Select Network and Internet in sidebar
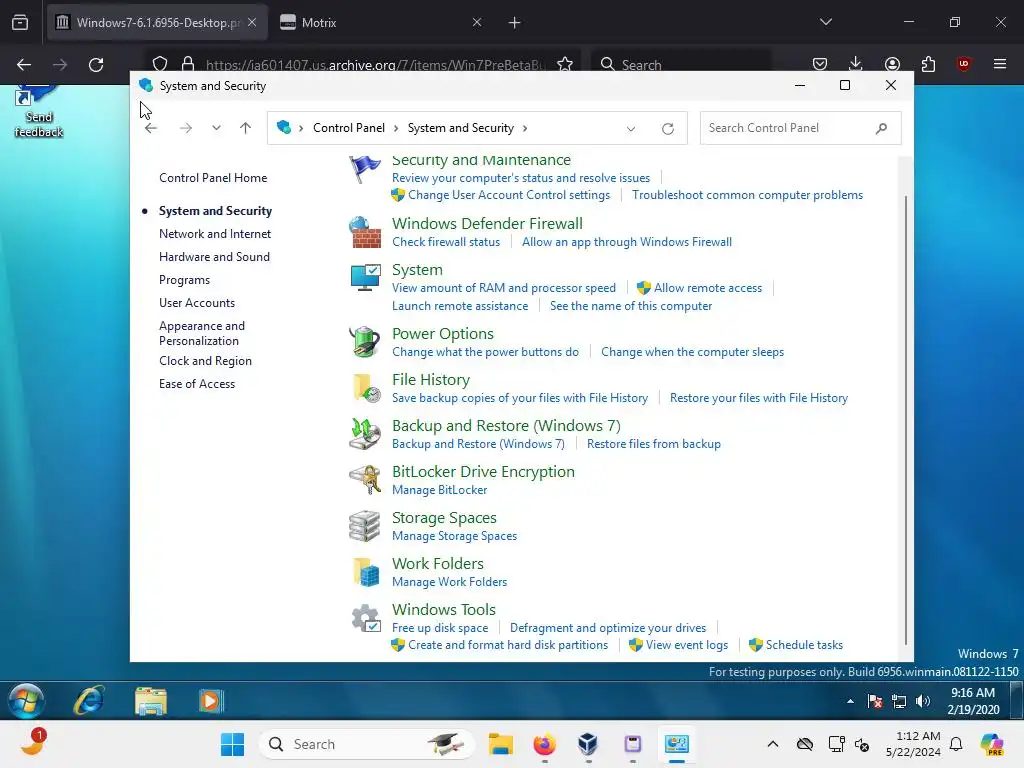1024x768 pixels. 215,234
